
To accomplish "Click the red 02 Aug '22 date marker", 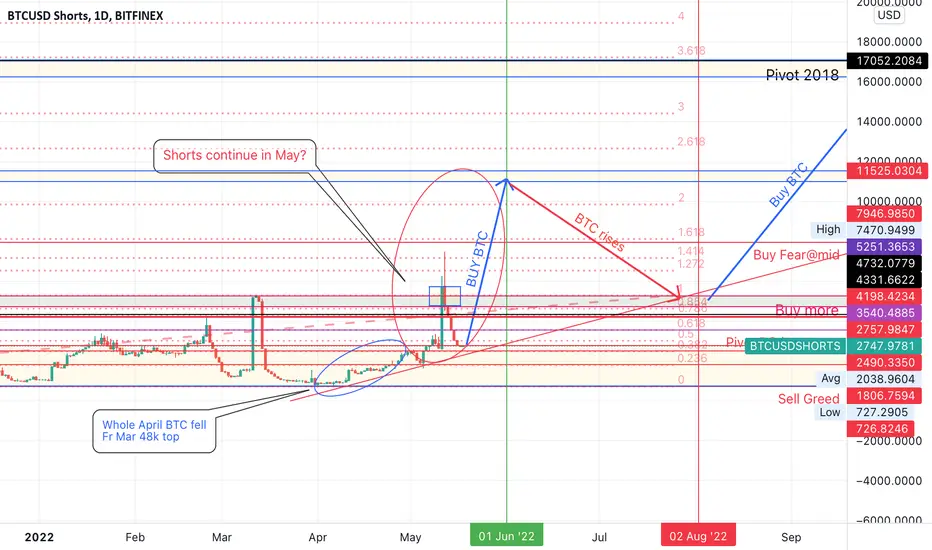I will pyautogui.click(x=698, y=536).
